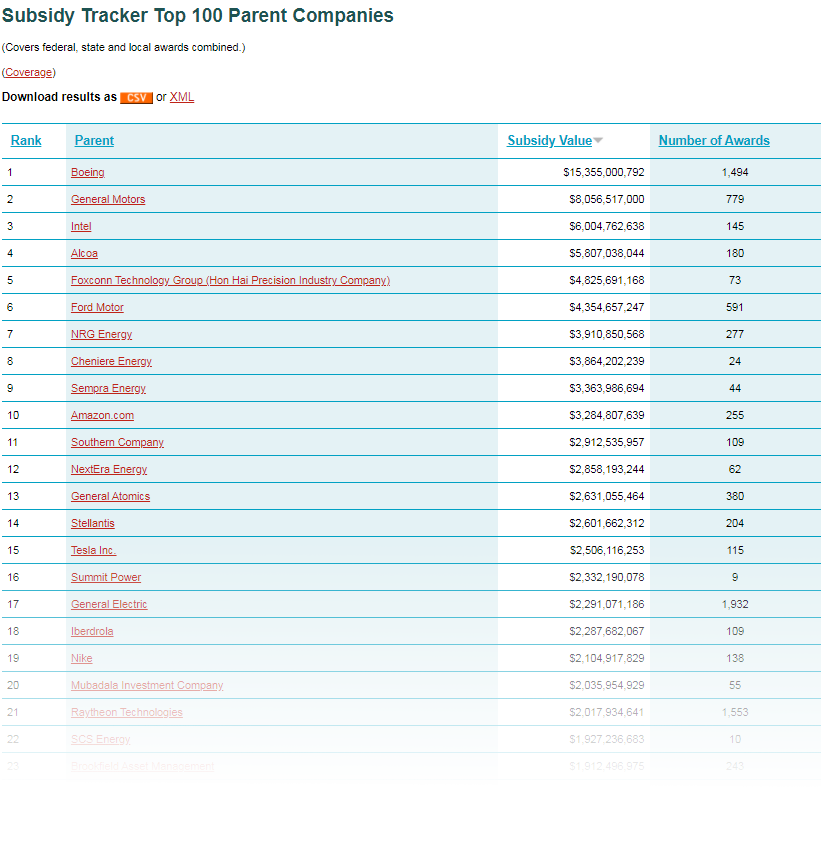This screenshot has width=824, height=853.
Task: Open the General Electric link
Action: (x=109, y=604)
